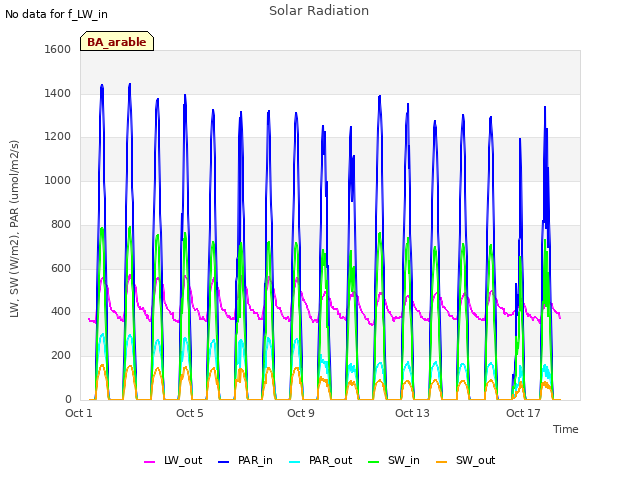The image size is (640, 480).
Task: Click the 1200 y-axis tick label
Action: click(58, 137)
